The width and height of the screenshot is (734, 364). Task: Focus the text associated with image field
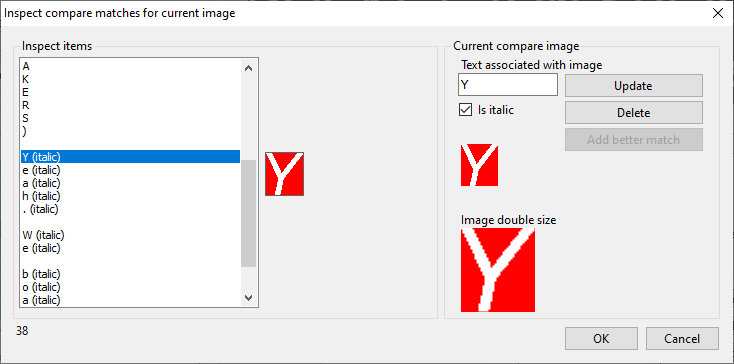[x=507, y=85]
